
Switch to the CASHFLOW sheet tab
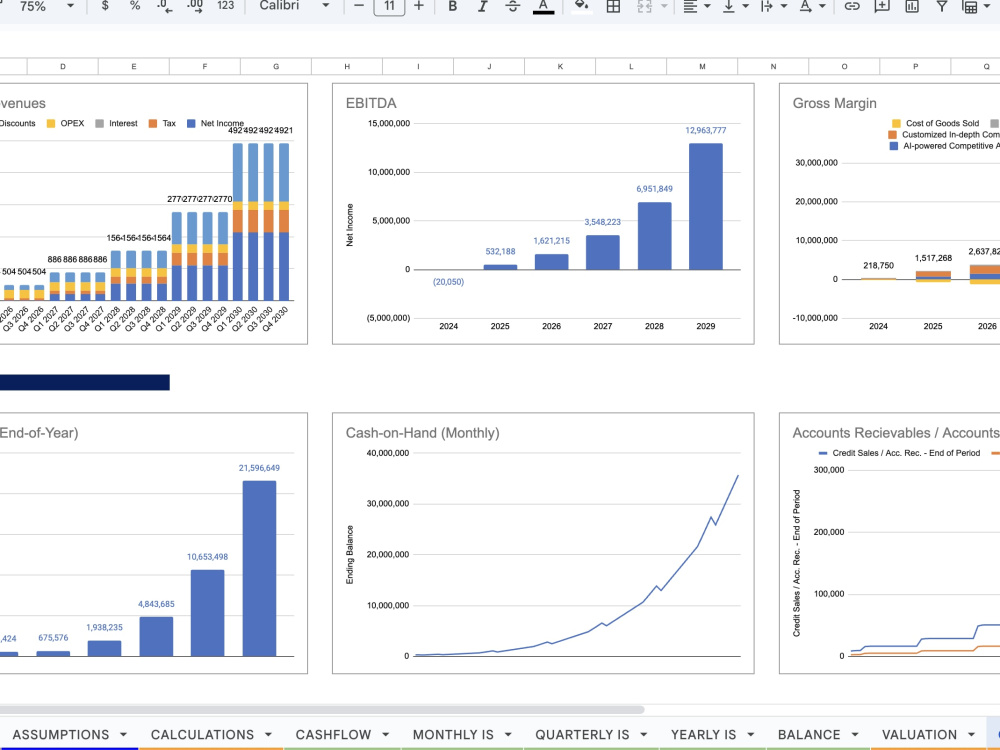tap(333, 735)
